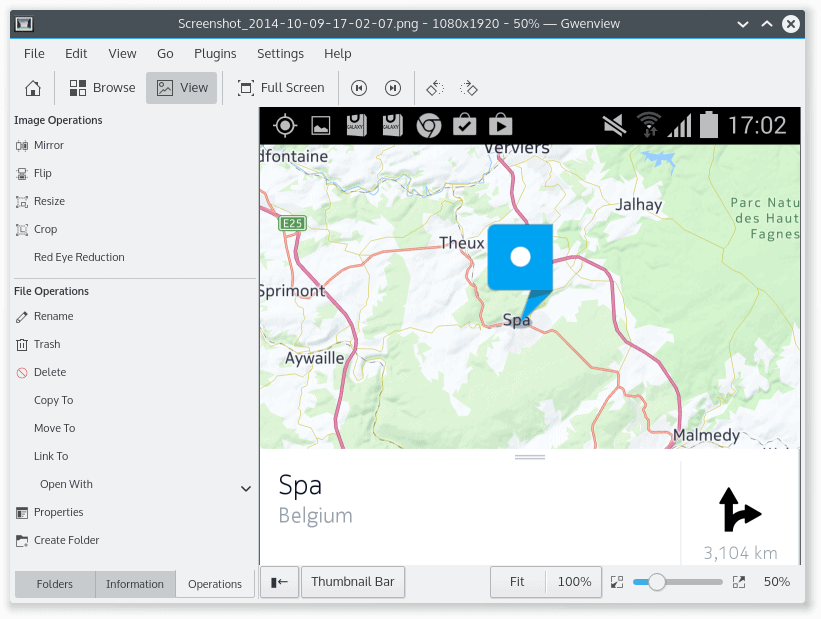Open the Plugins menu
The height and width of the screenshot is (619, 821).
(x=215, y=53)
